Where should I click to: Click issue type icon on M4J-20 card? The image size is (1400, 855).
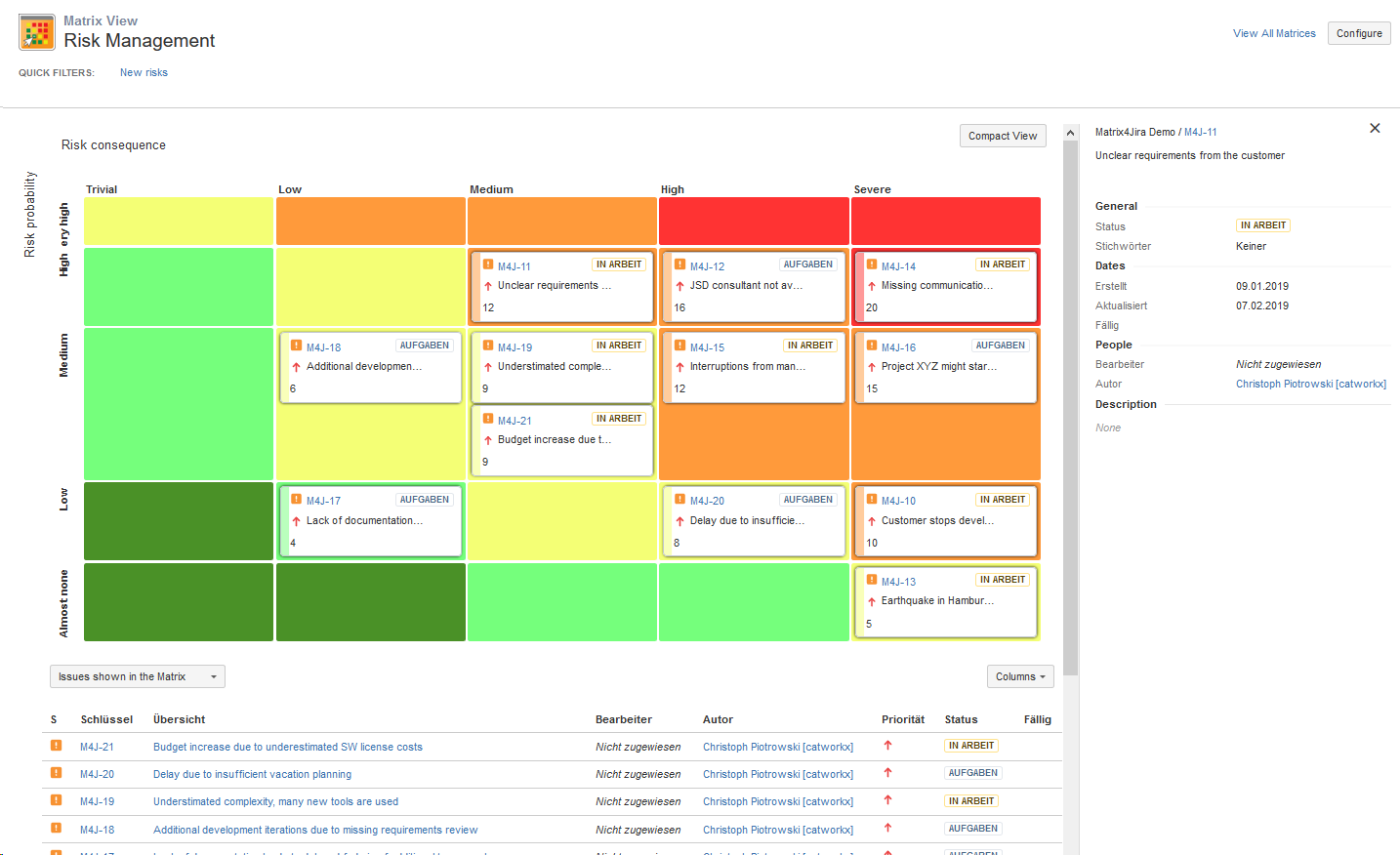679,500
